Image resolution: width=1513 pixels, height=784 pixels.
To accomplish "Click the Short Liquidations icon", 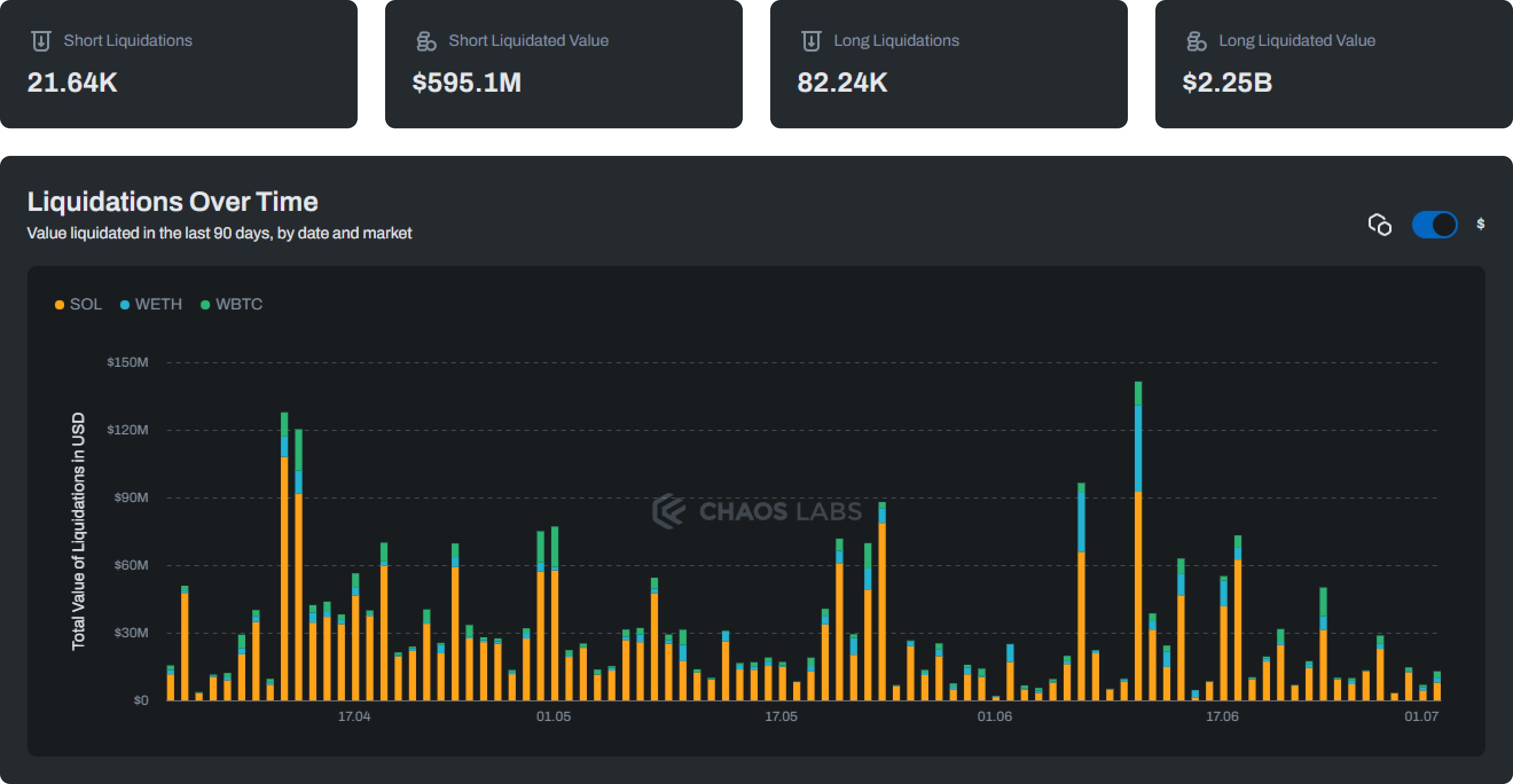I will 41,41.
